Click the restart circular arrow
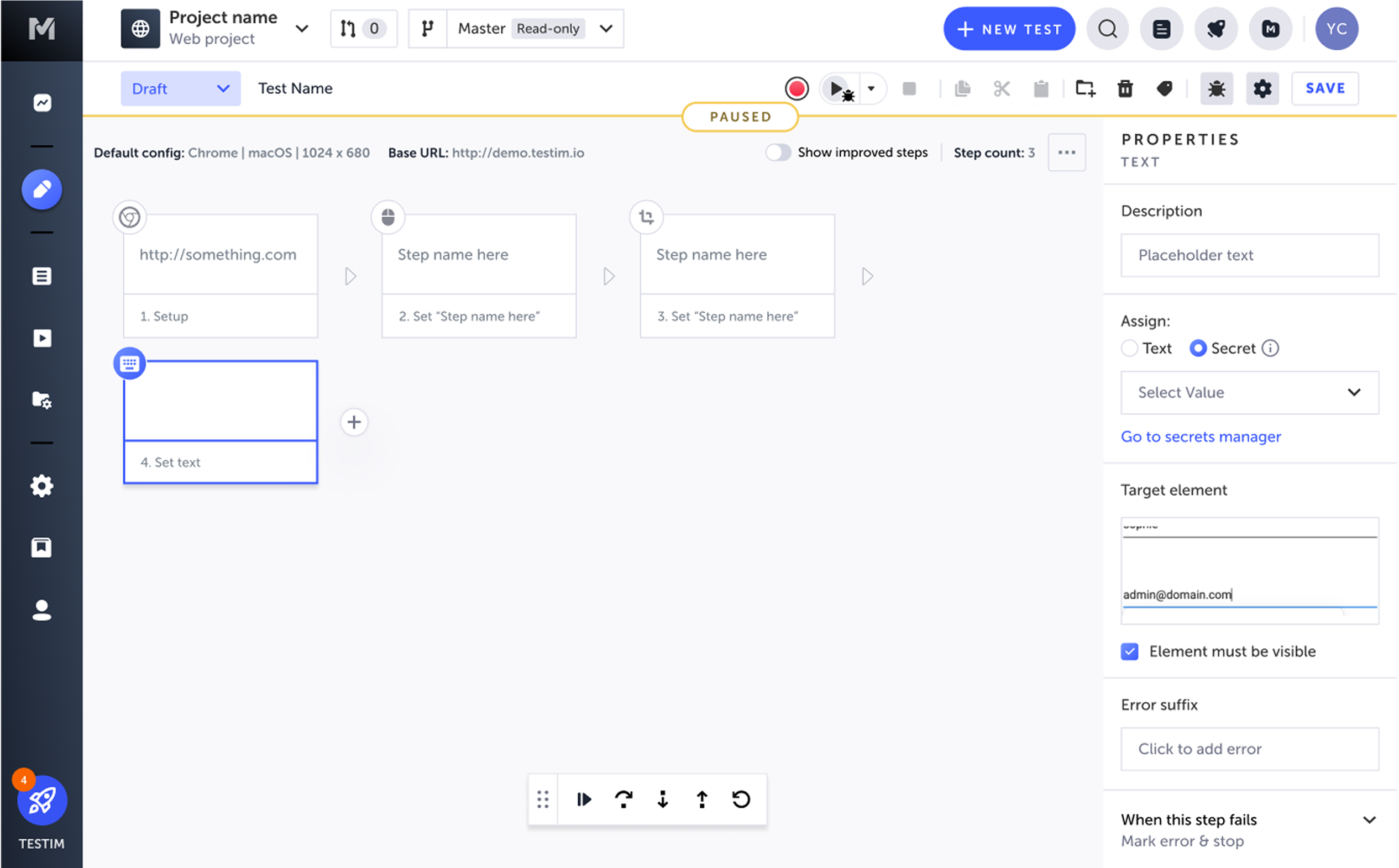This screenshot has width=1399, height=868. (742, 800)
